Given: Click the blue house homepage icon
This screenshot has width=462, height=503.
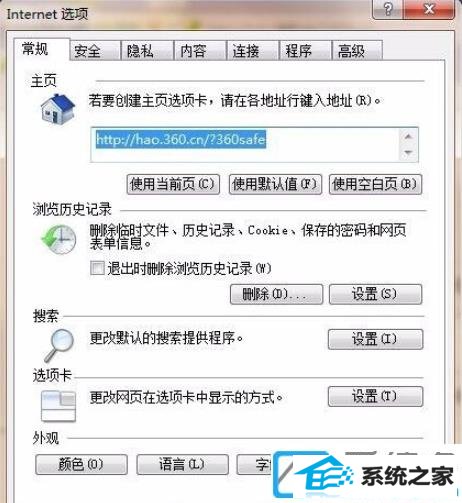Looking at the screenshot, I should click(58, 109).
